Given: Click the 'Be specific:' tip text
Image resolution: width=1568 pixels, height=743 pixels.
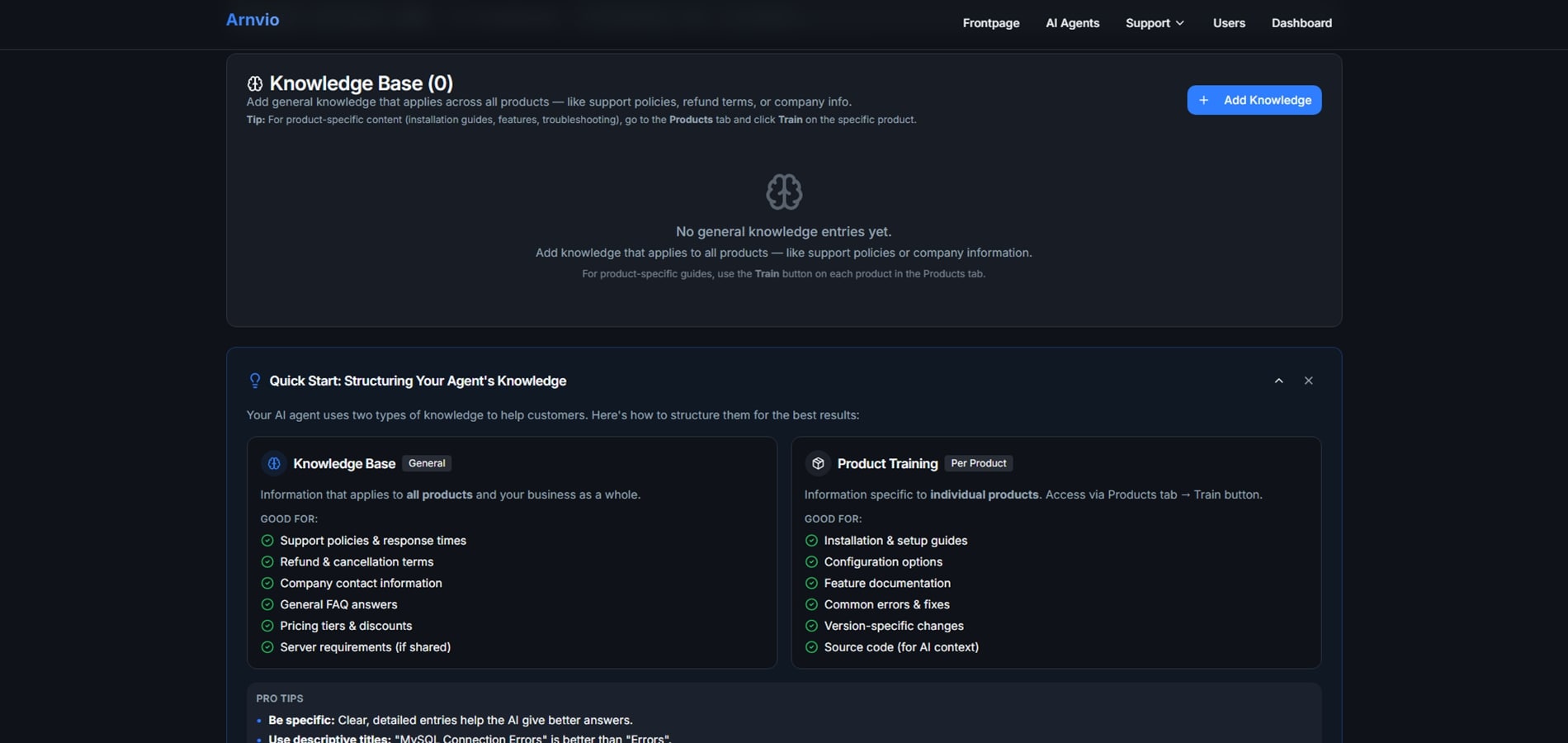Looking at the screenshot, I should pyautogui.click(x=301, y=720).
